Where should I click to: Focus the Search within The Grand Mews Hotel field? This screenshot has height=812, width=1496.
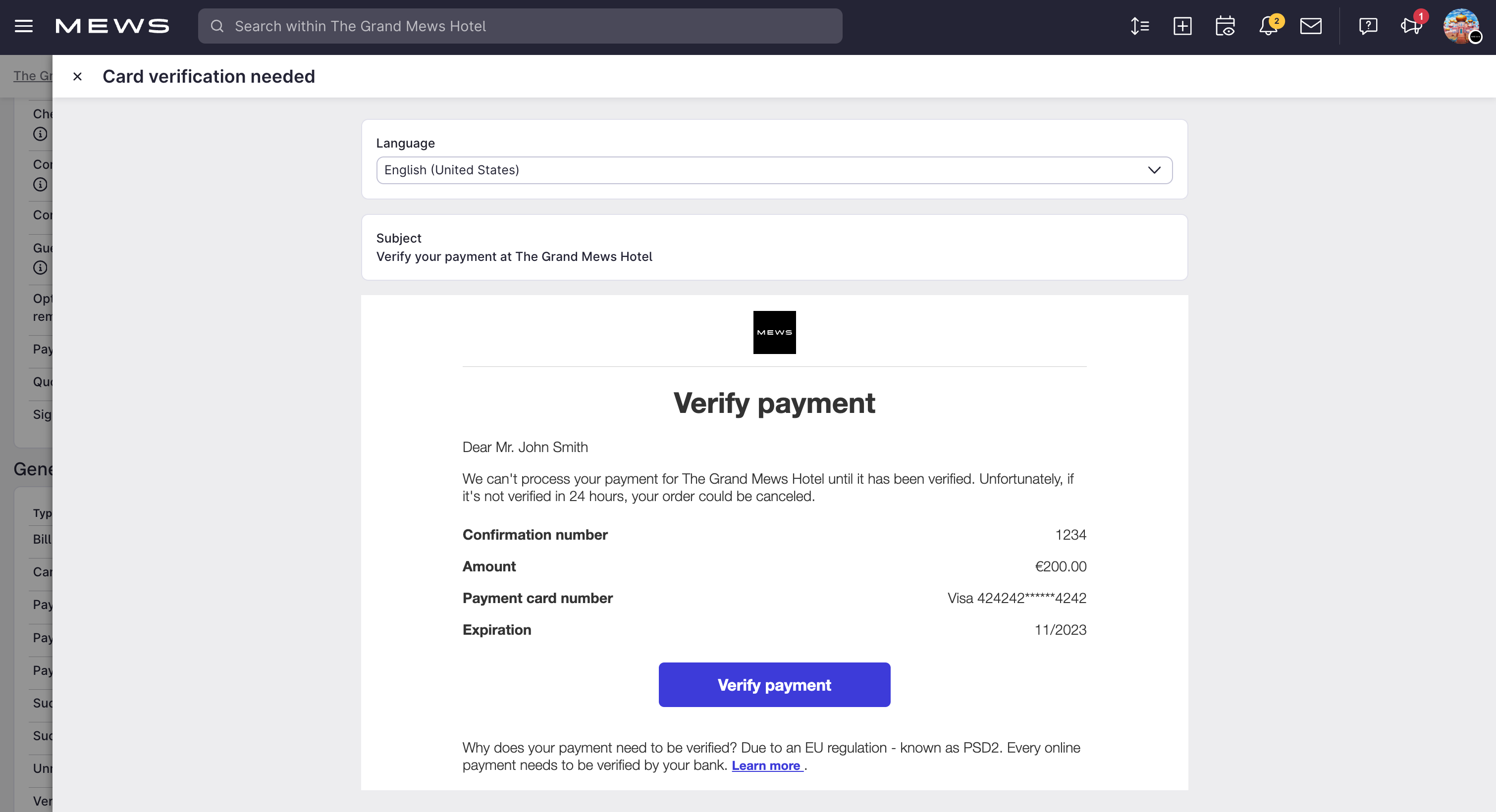click(x=520, y=26)
